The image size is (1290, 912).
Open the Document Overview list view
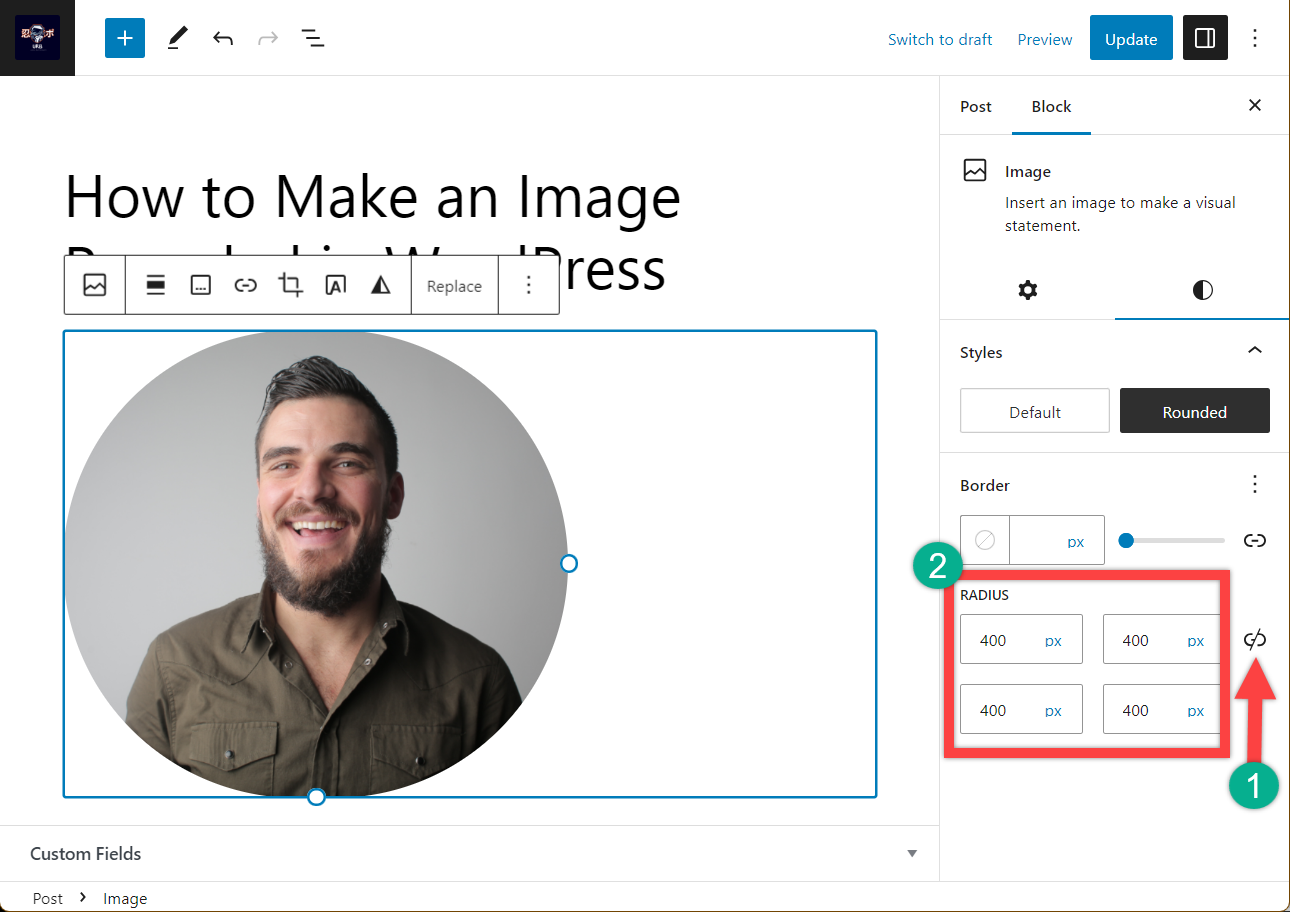click(x=313, y=38)
